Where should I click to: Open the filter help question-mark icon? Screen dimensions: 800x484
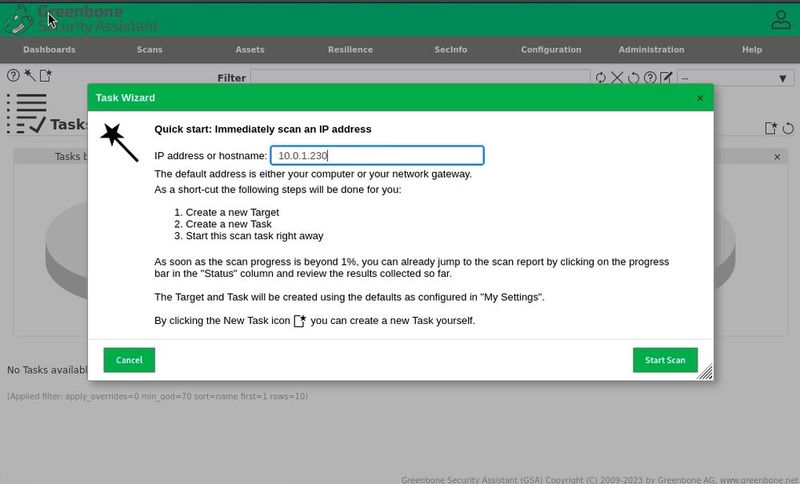(649, 78)
